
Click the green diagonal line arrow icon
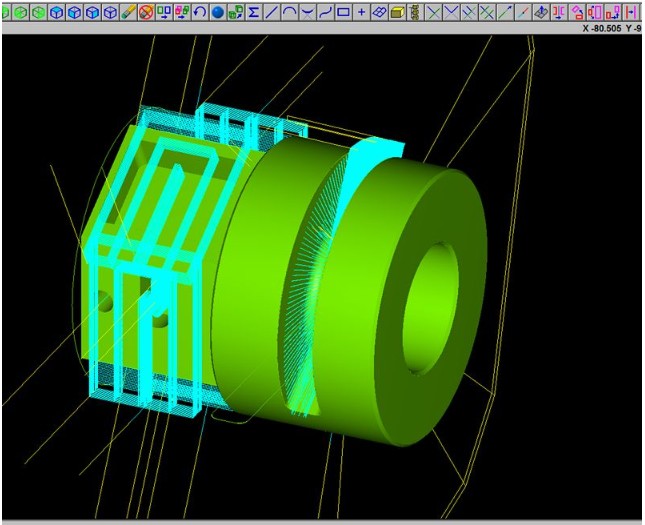(x=505, y=12)
